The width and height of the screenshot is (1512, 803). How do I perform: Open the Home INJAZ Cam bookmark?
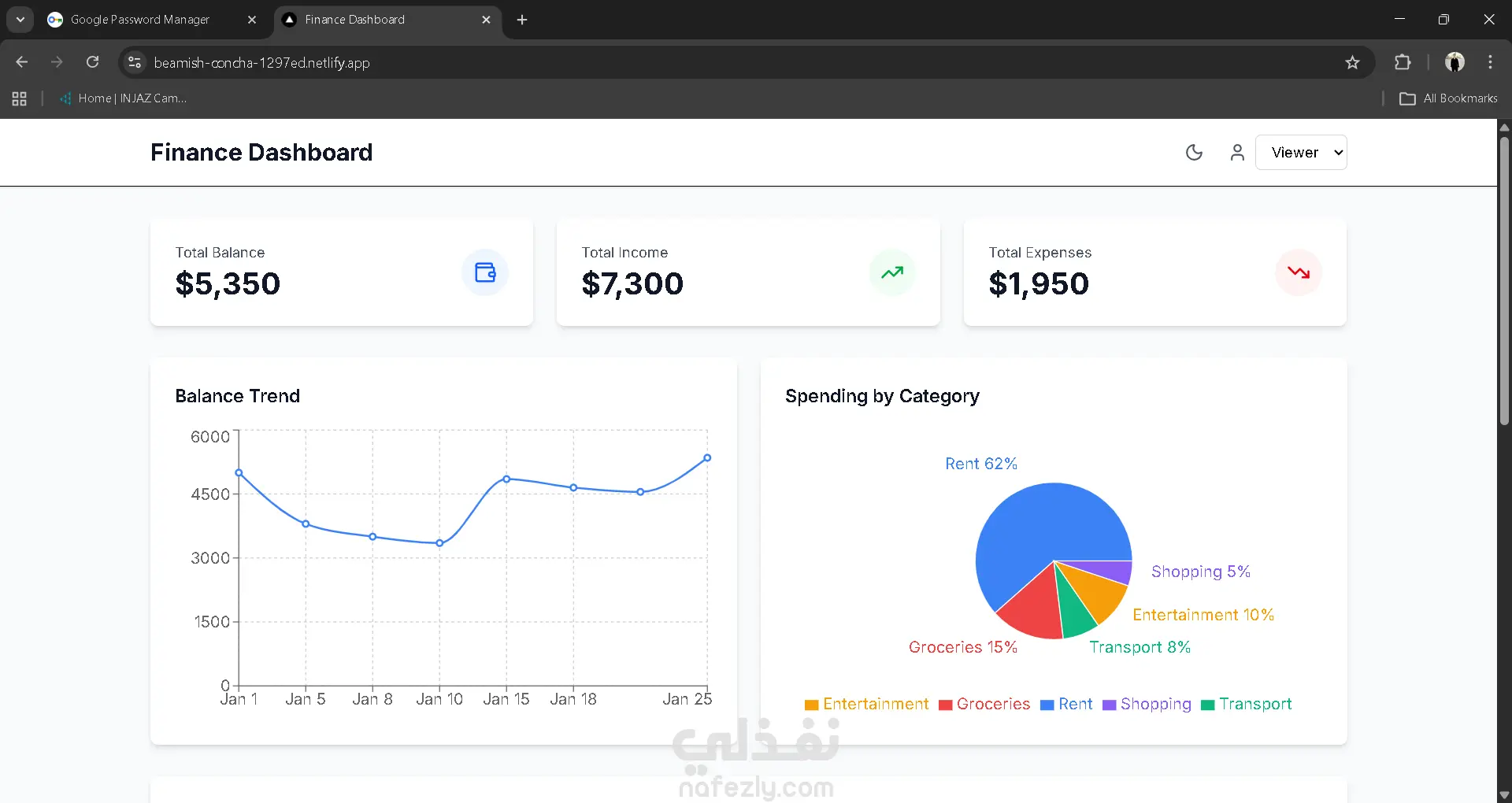coord(123,98)
